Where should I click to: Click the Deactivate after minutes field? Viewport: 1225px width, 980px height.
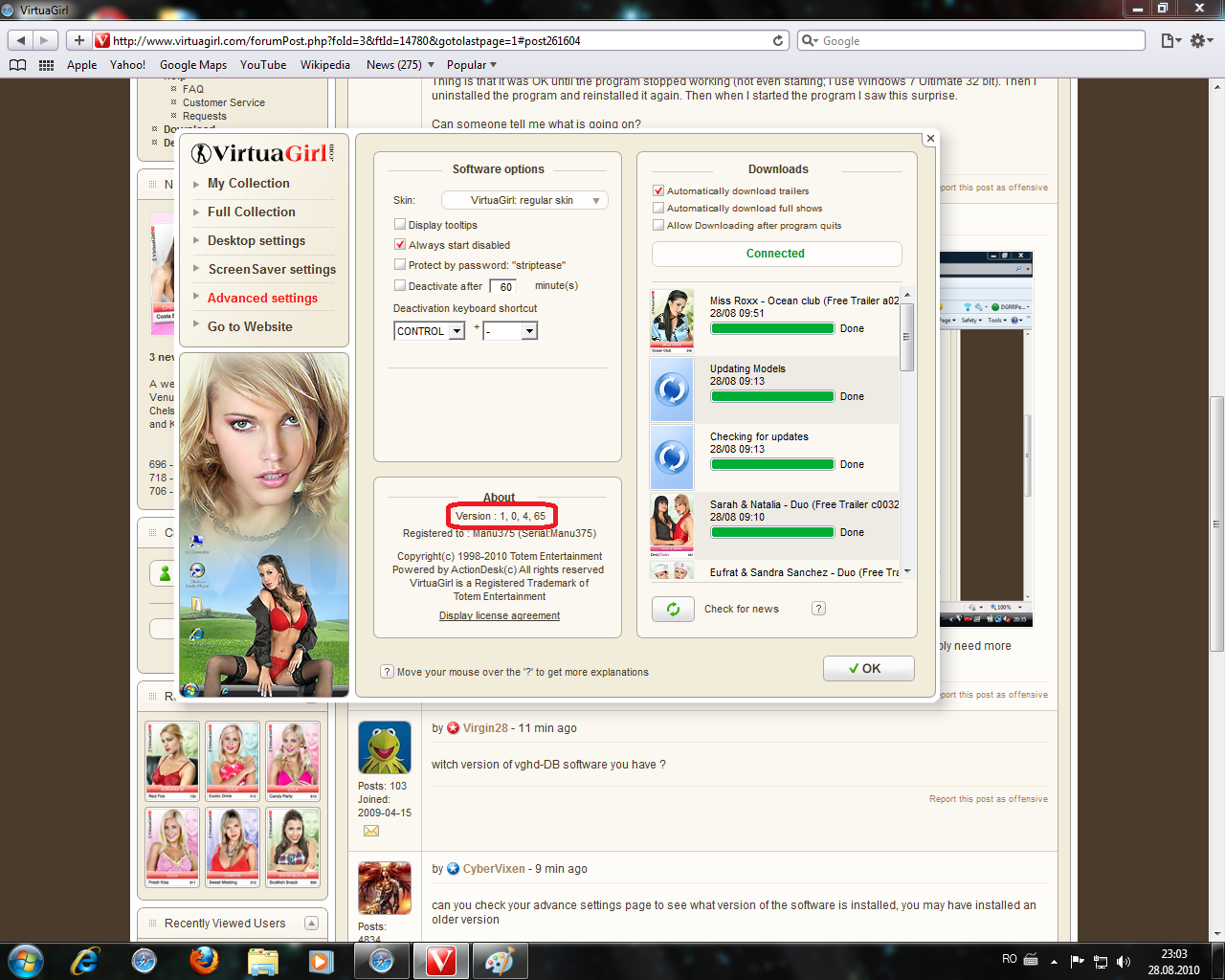click(504, 286)
